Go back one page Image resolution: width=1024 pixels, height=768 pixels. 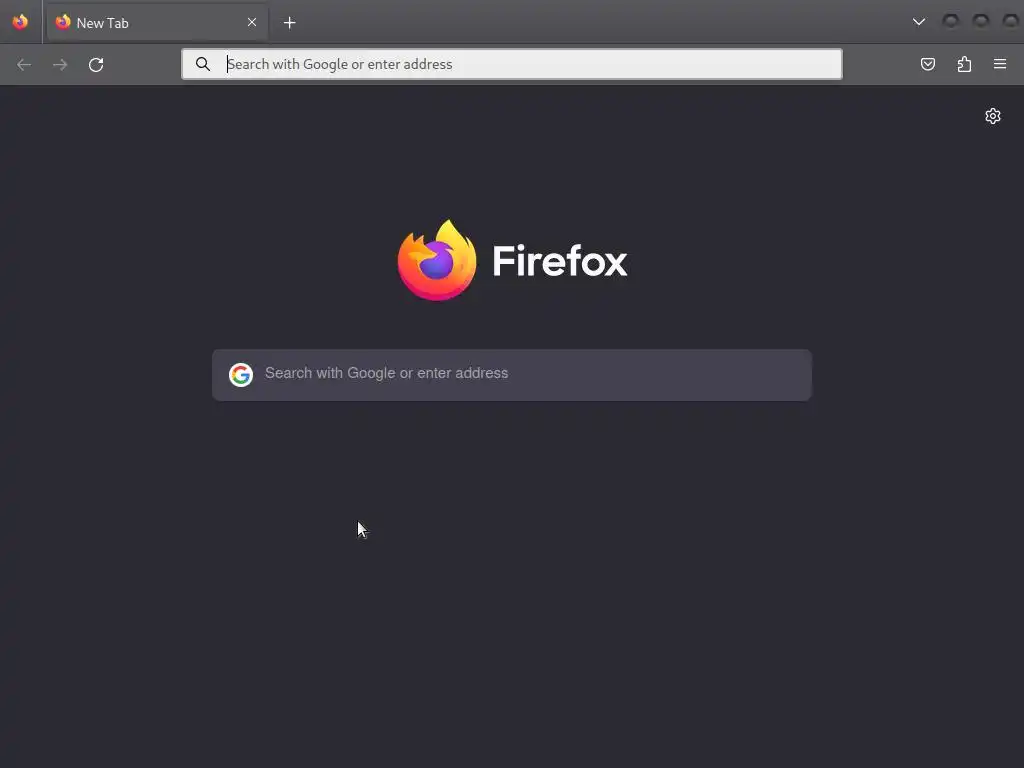24,65
